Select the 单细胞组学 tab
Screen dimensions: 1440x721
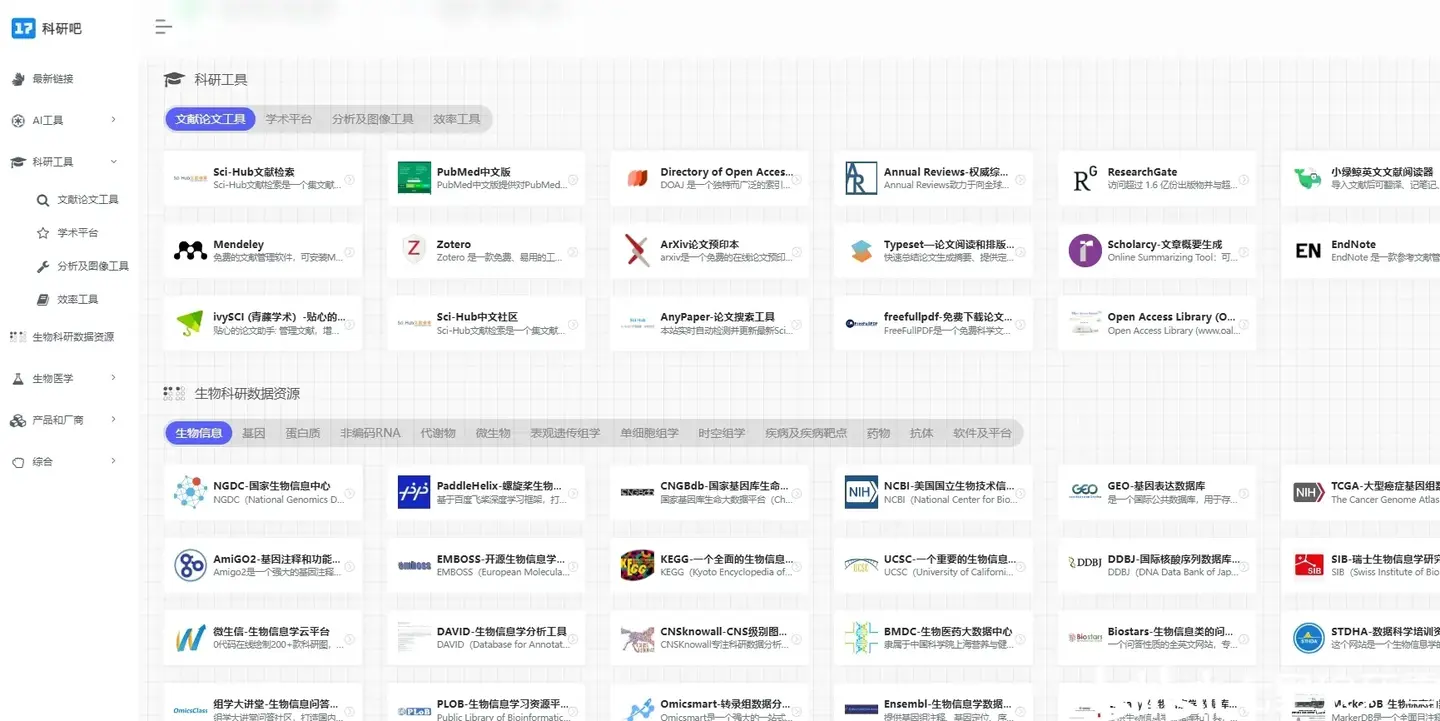tap(649, 433)
